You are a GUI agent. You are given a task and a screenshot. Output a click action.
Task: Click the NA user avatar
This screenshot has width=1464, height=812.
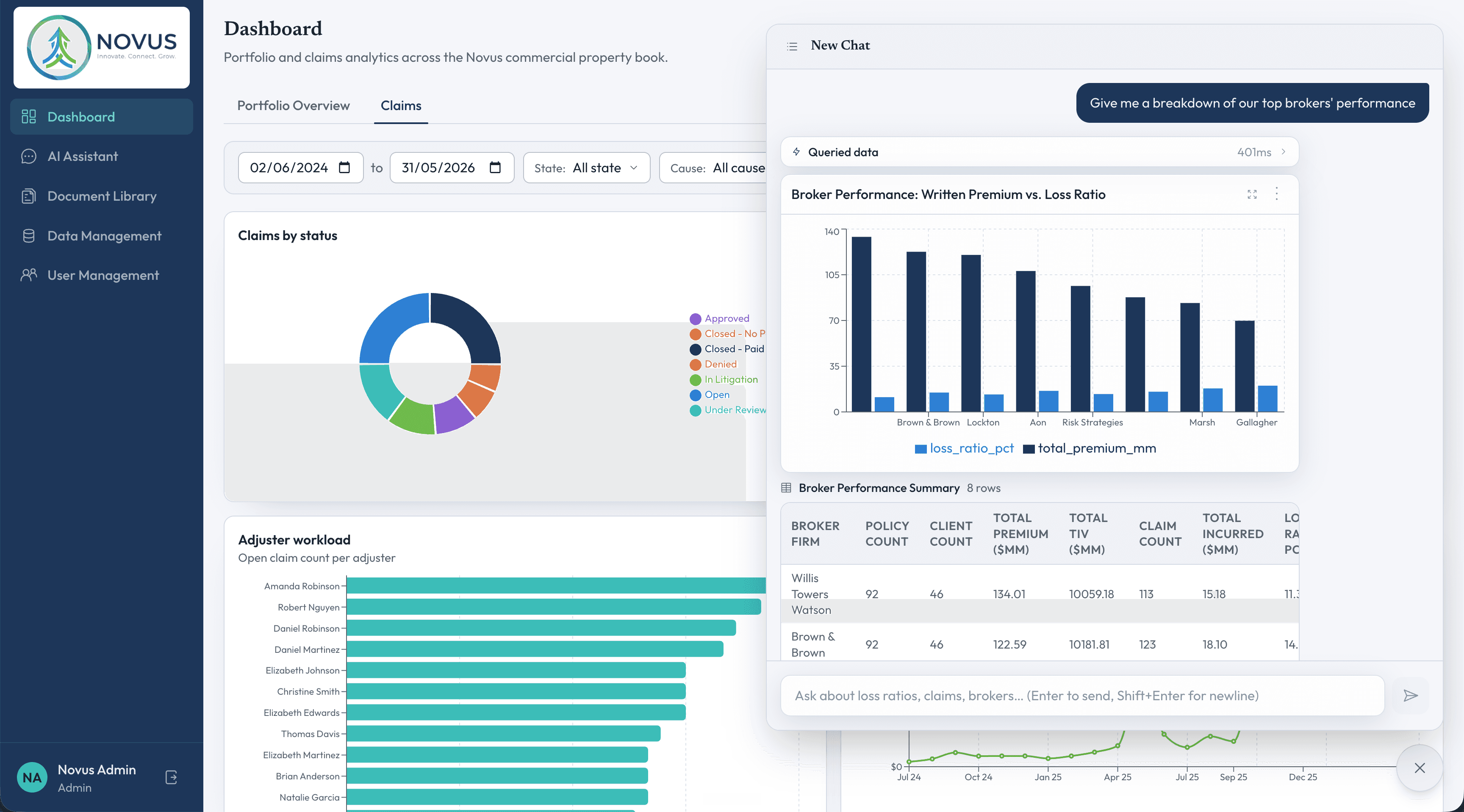point(32,777)
